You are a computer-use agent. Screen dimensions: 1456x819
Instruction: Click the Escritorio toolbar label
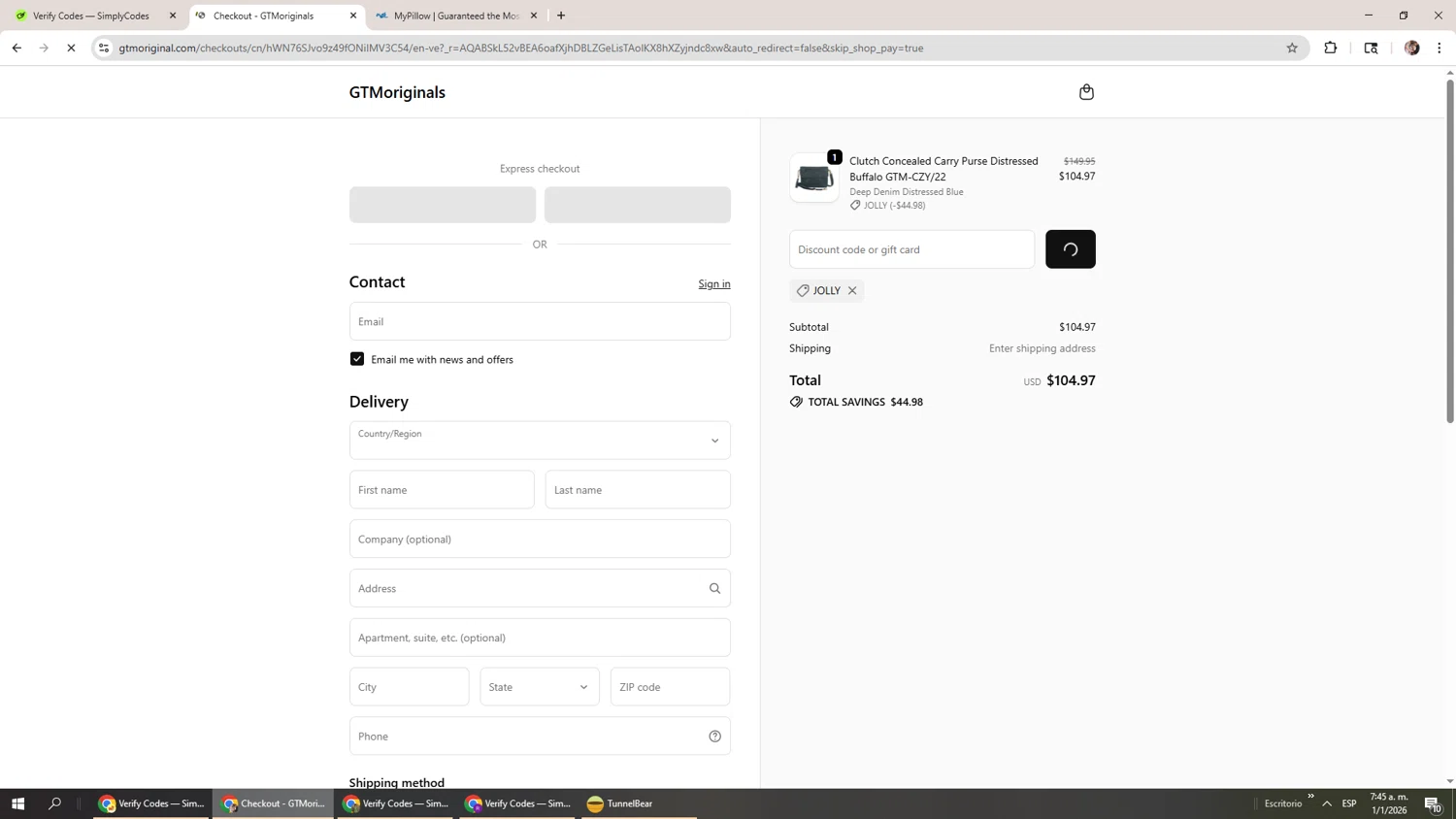coord(1283,803)
